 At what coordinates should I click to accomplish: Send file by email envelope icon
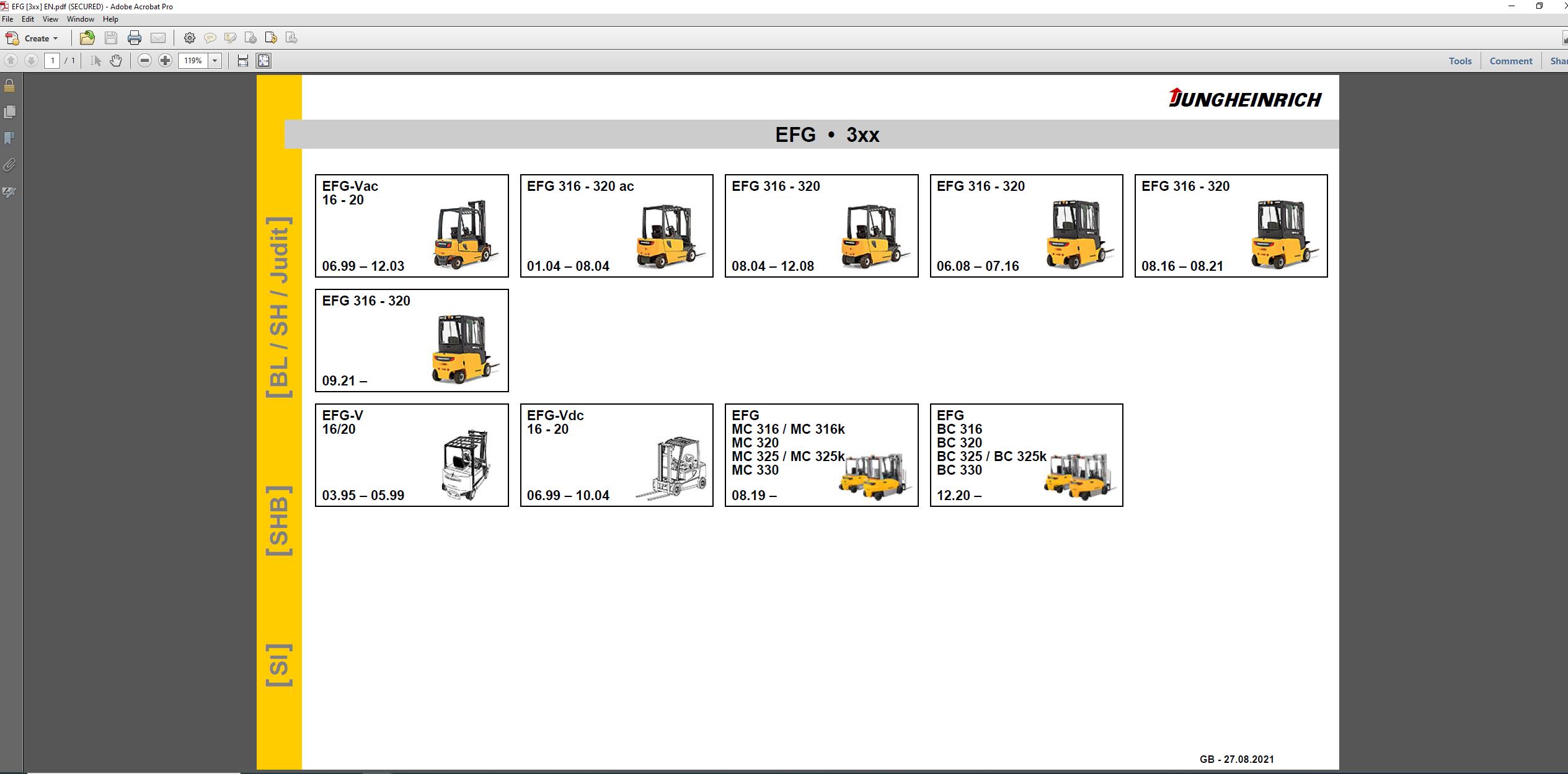(x=158, y=38)
